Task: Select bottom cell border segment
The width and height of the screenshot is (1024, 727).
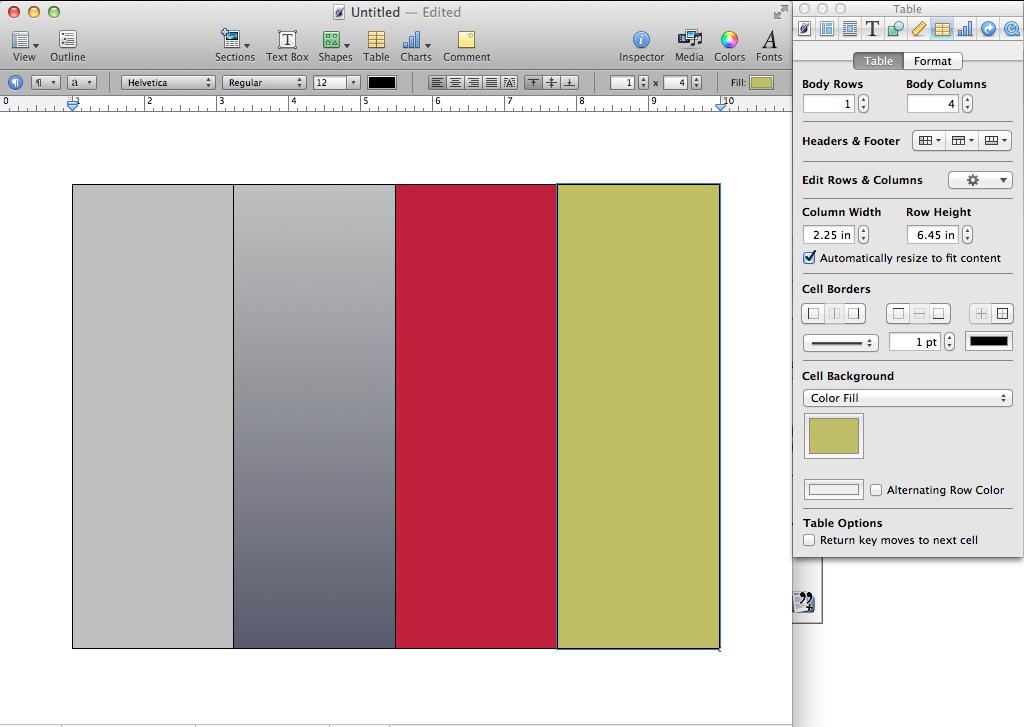Action: point(939,314)
